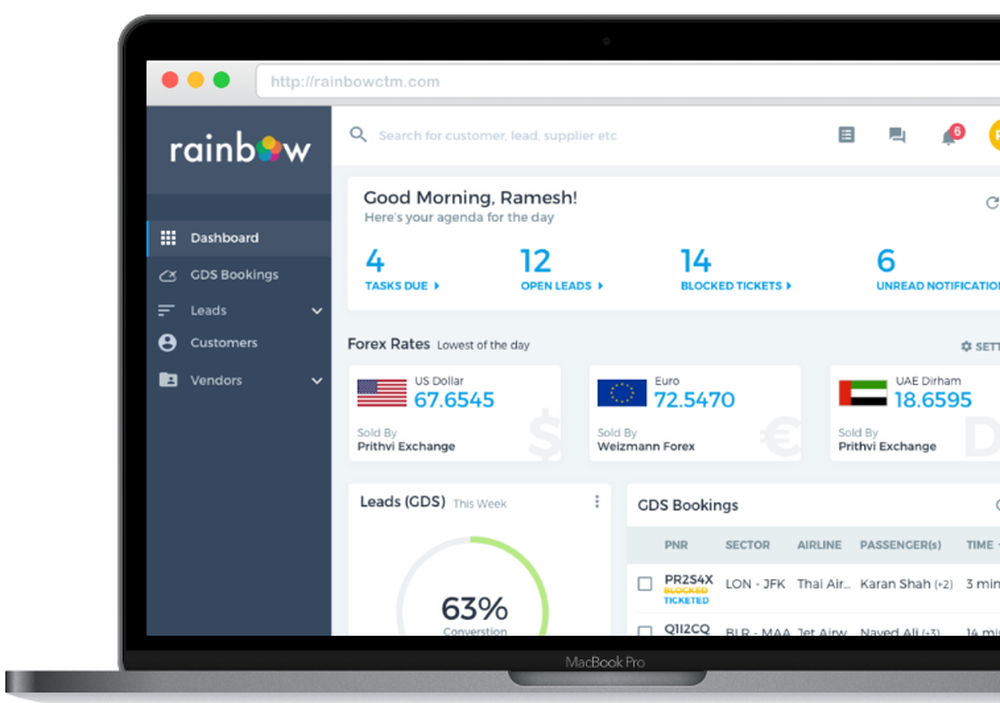Select the Customers sidebar icon
1000x703 pixels.
[168, 343]
